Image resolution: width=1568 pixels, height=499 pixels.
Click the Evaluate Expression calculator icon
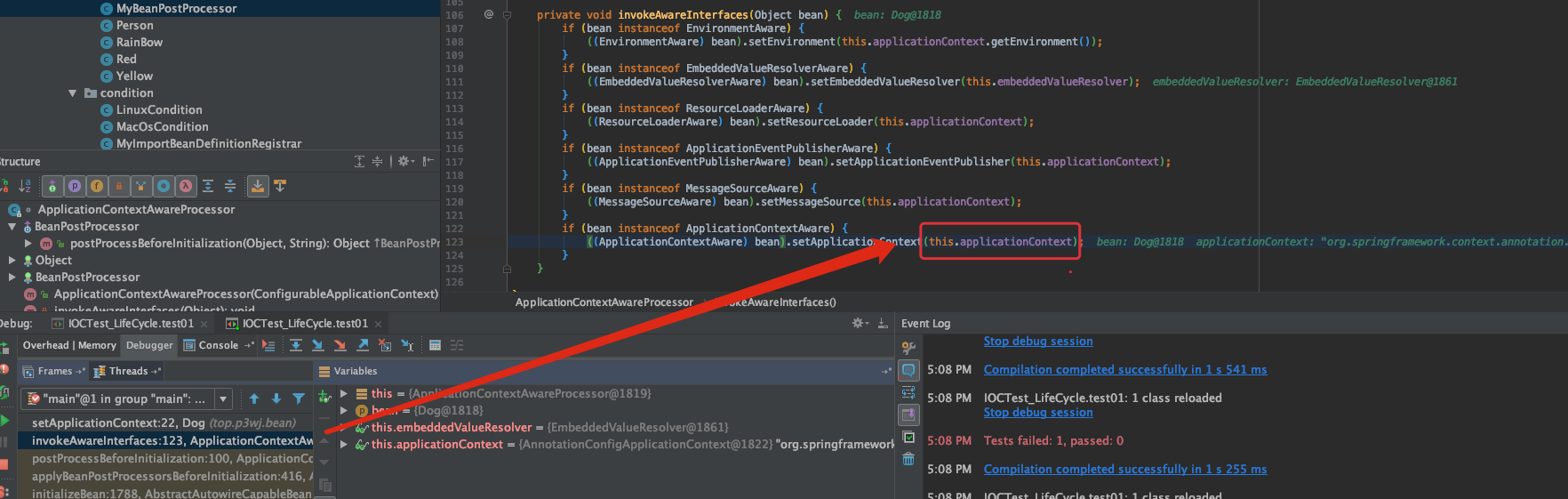coord(435,345)
